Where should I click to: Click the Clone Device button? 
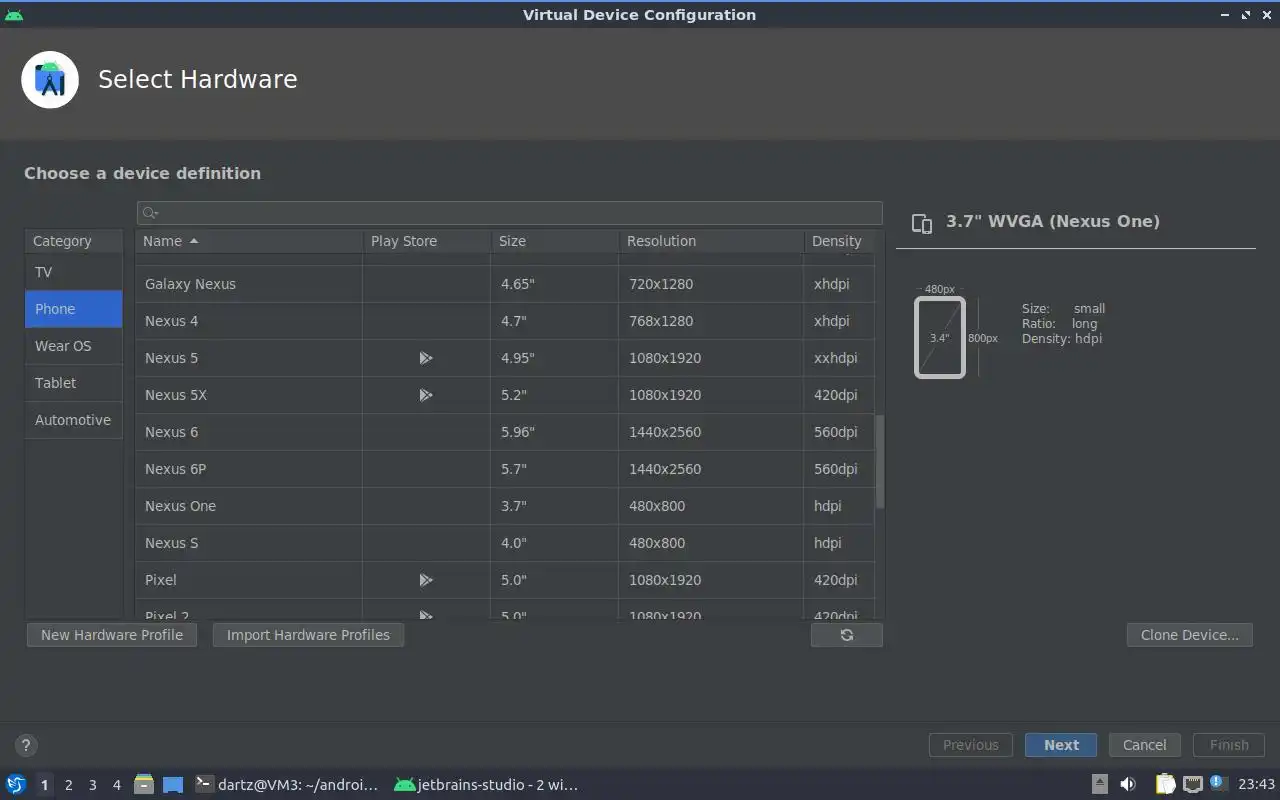1190,635
